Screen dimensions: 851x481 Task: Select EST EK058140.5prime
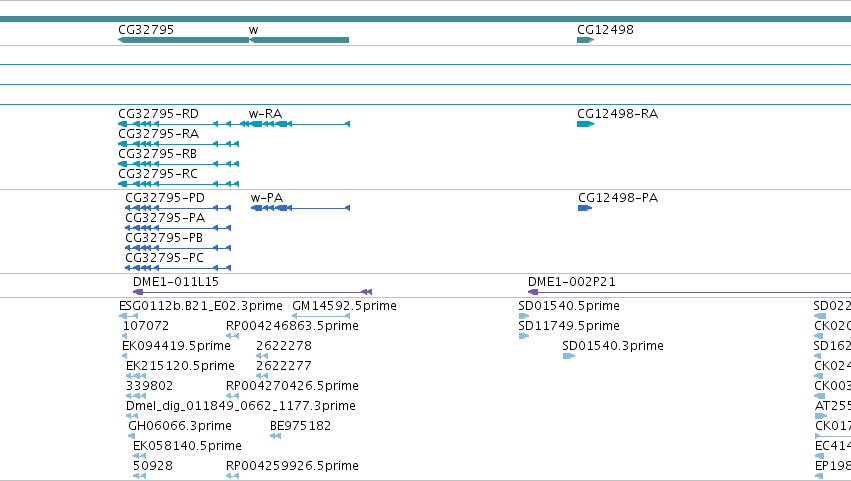(187, 447)
